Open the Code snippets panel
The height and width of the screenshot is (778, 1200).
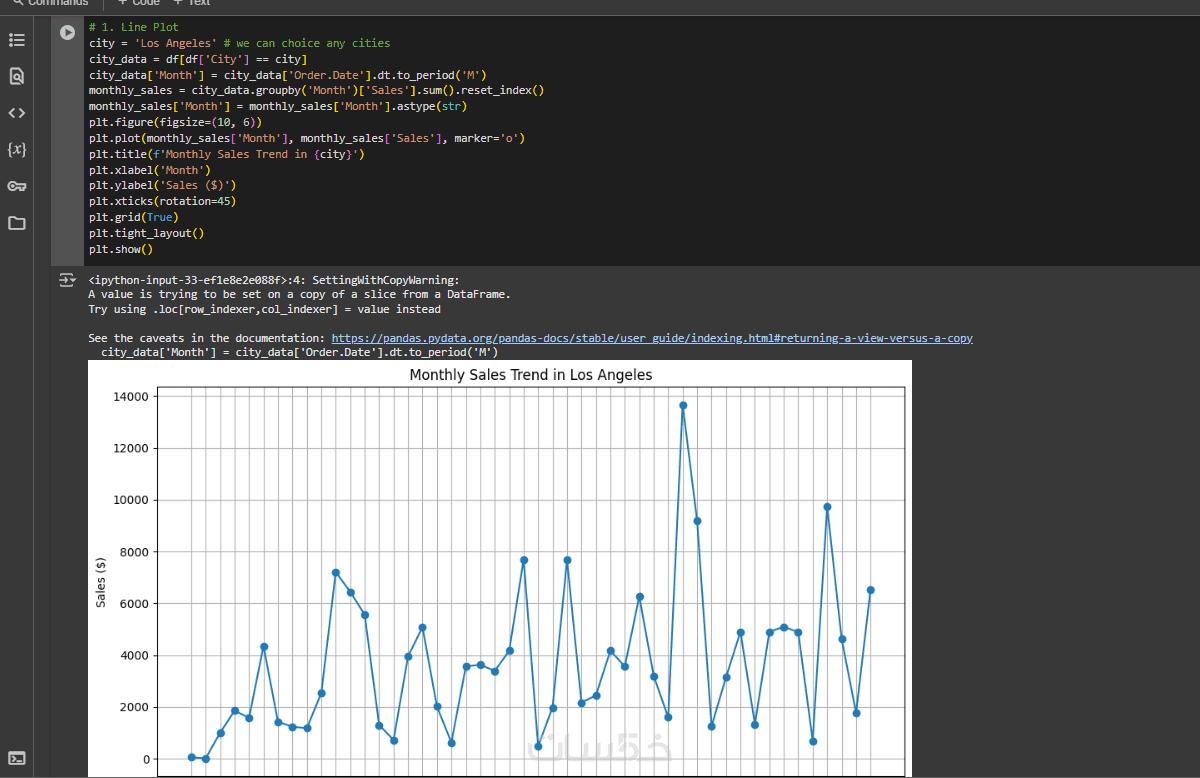click(17, 112)
